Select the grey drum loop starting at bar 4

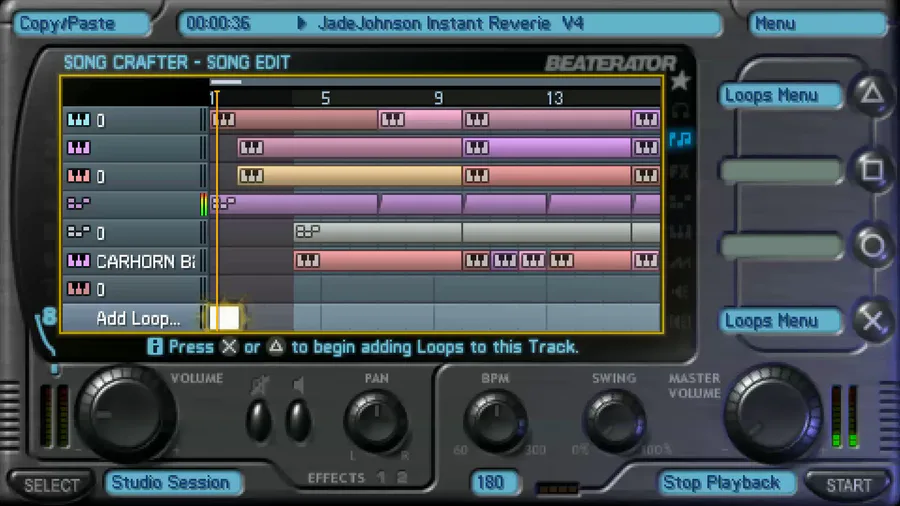click(x=378, y=232)
